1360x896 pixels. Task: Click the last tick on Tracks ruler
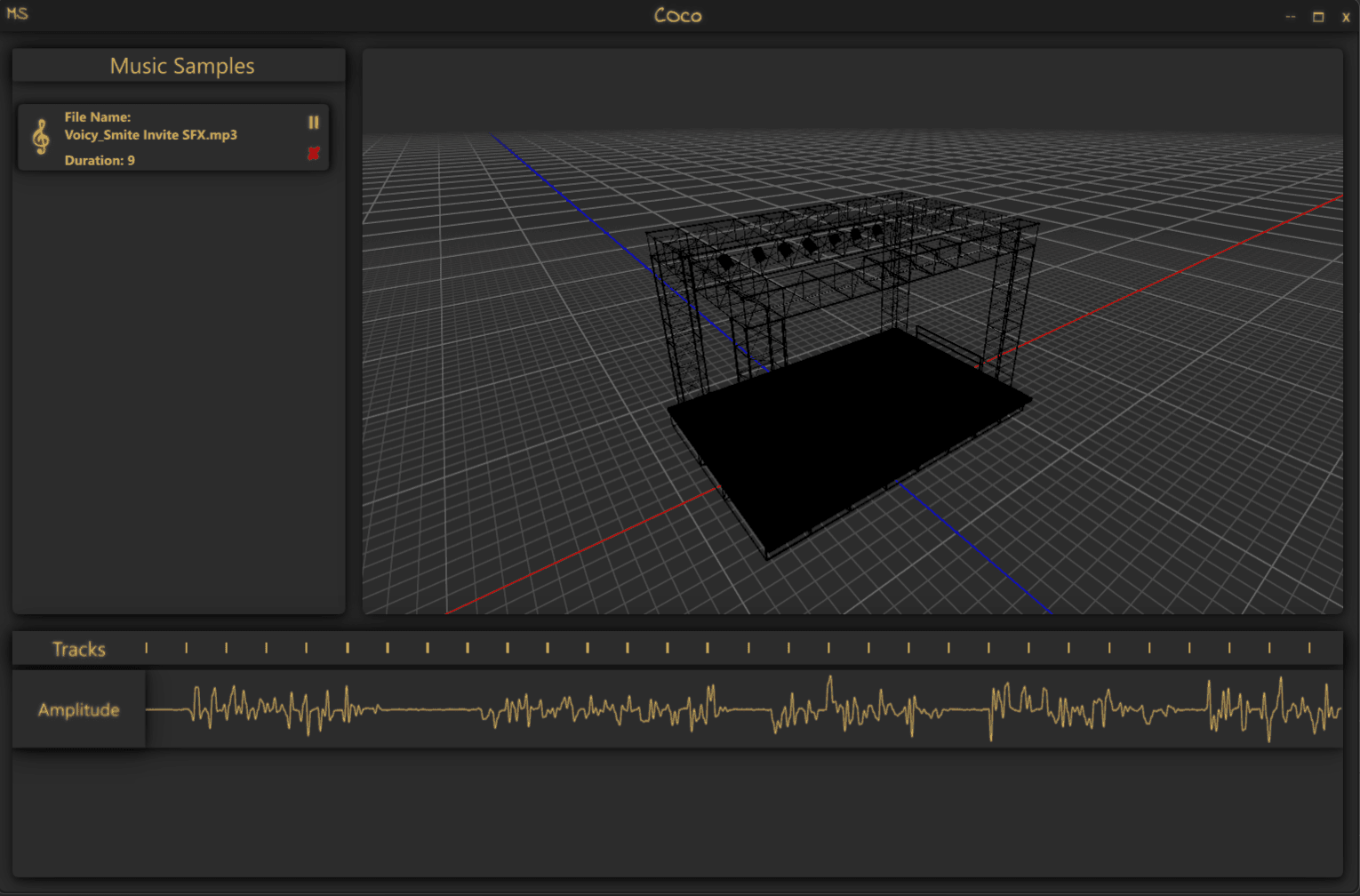click(x=1309, y=648)
